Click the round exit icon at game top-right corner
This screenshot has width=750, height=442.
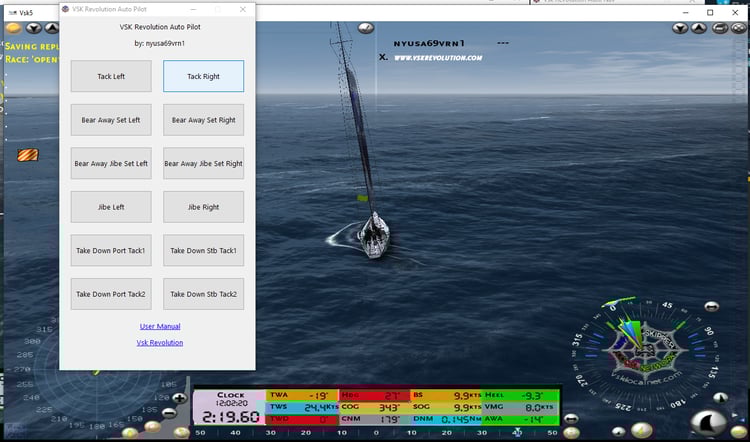(739, 28)
